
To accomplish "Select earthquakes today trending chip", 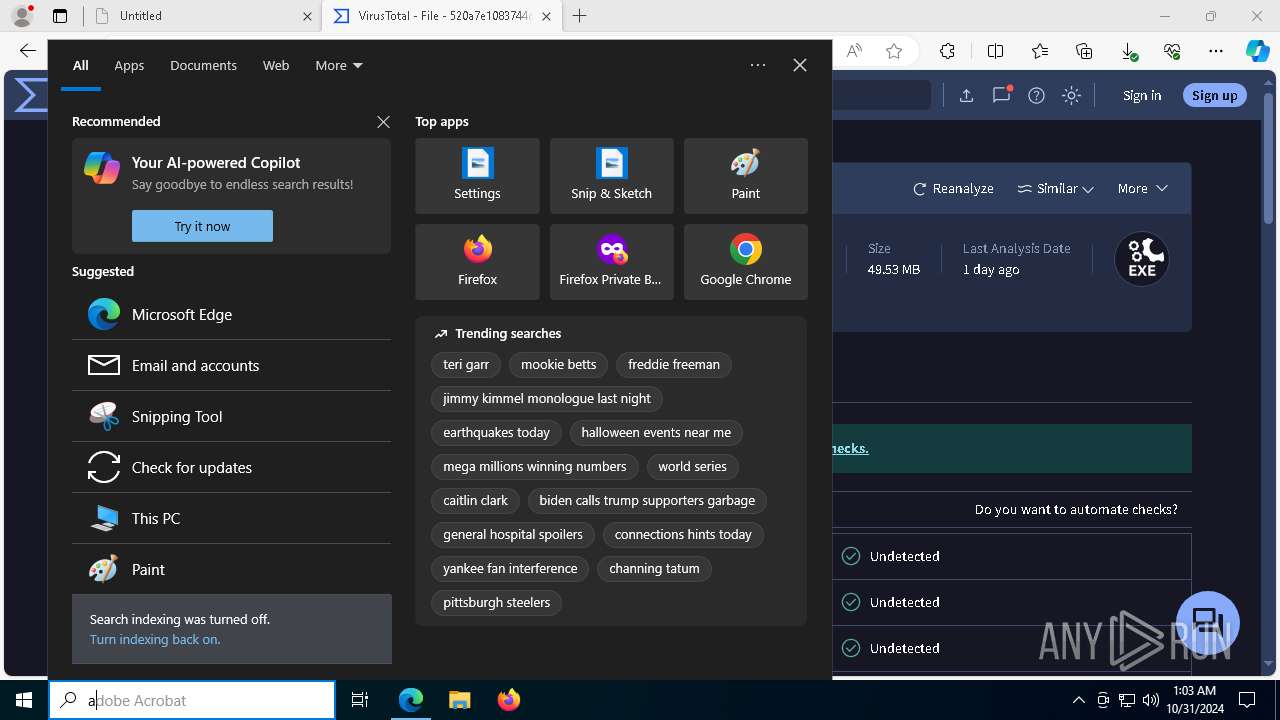I will tap(496, 433).
